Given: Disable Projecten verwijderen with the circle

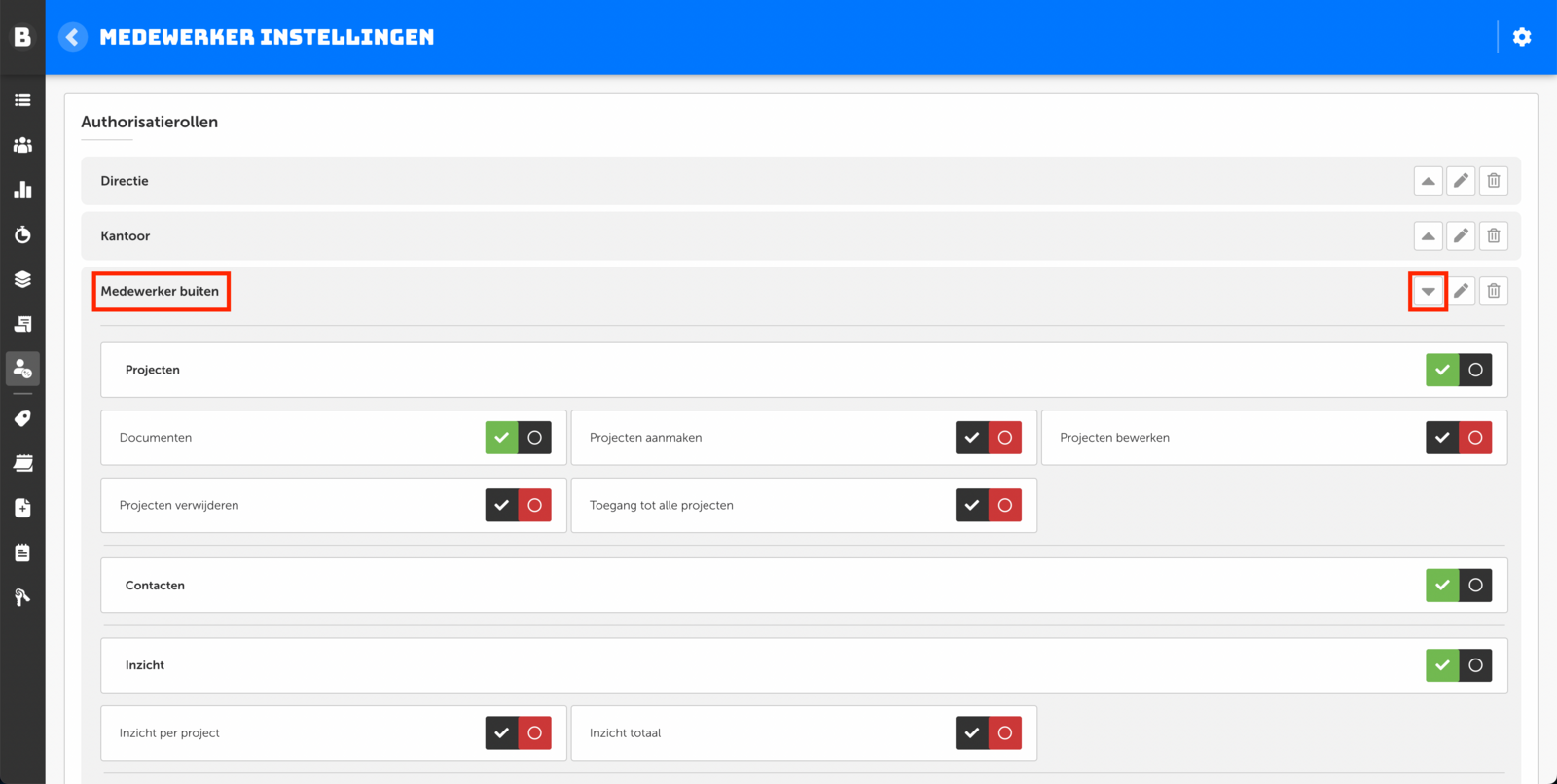Looking at the screenshot, I should (535, 505).
